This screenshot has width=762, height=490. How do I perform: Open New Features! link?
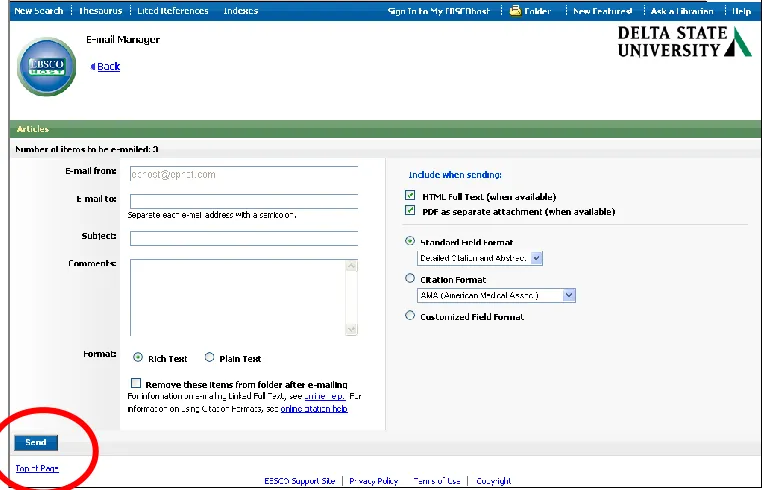[x=603, y=11]
